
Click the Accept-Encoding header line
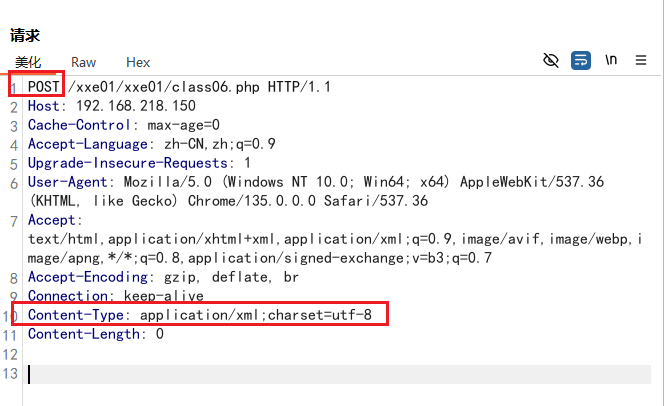pos(163,277)
